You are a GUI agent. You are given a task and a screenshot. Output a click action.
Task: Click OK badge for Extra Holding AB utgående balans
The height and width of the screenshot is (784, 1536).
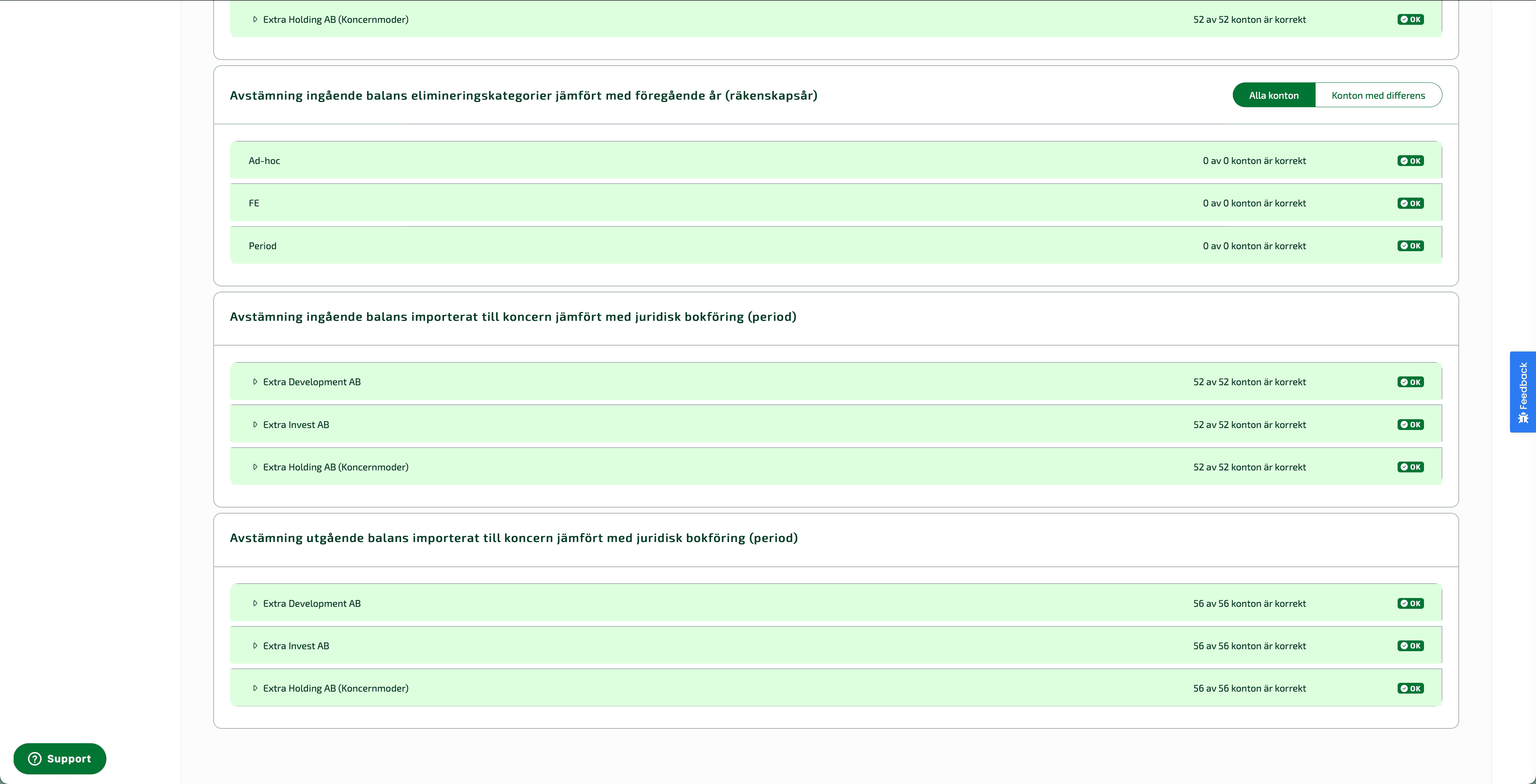click(1410, 688)
